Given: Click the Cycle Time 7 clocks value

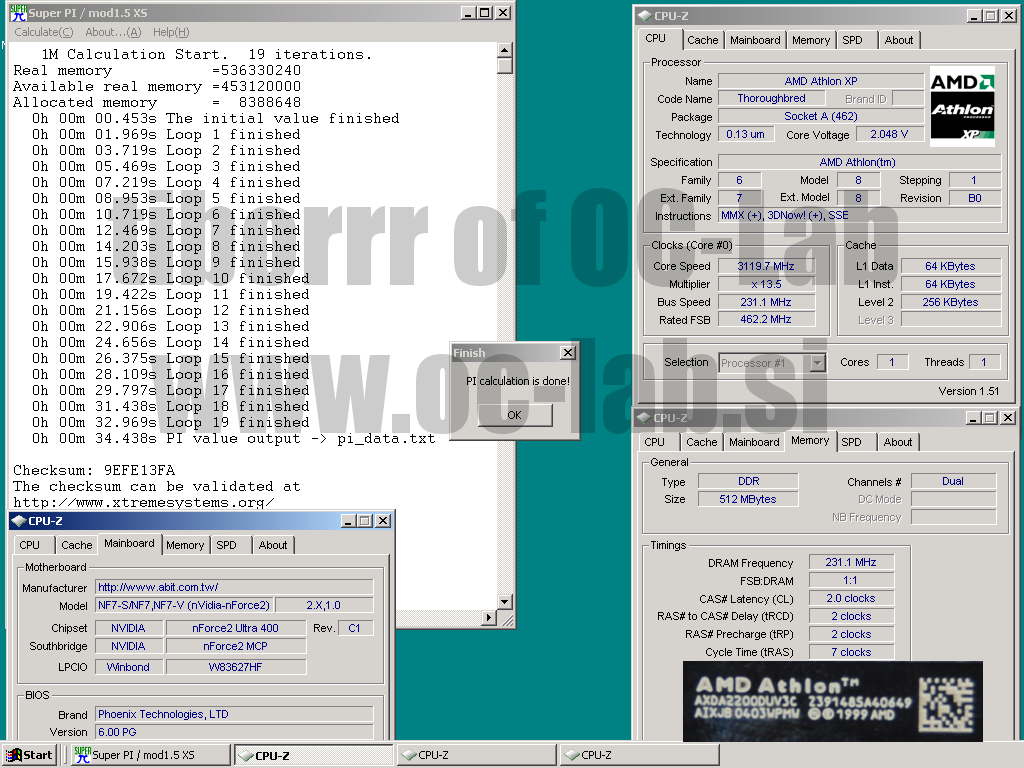Looking at the screenshot, I should (851, 652).
